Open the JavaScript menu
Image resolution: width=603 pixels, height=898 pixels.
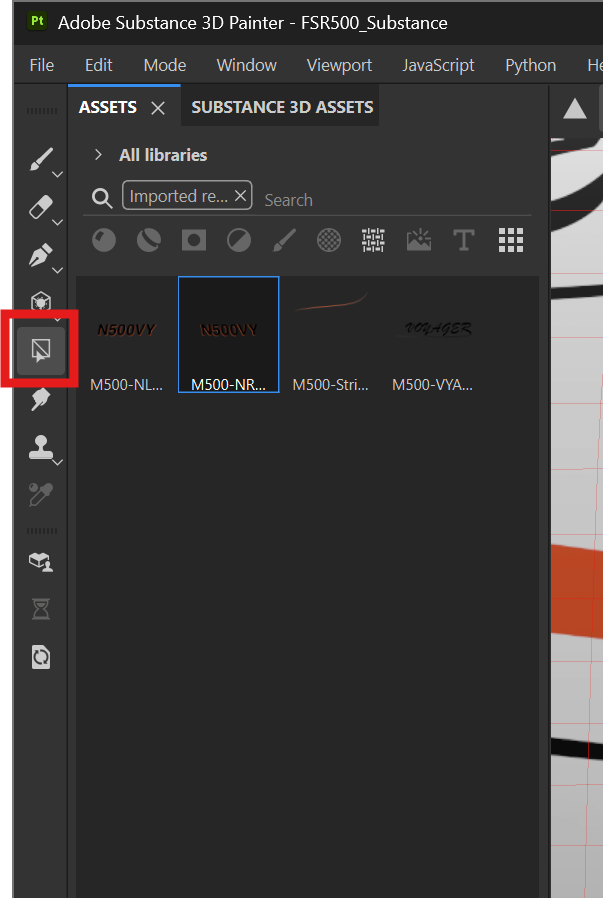pos(439,65)
